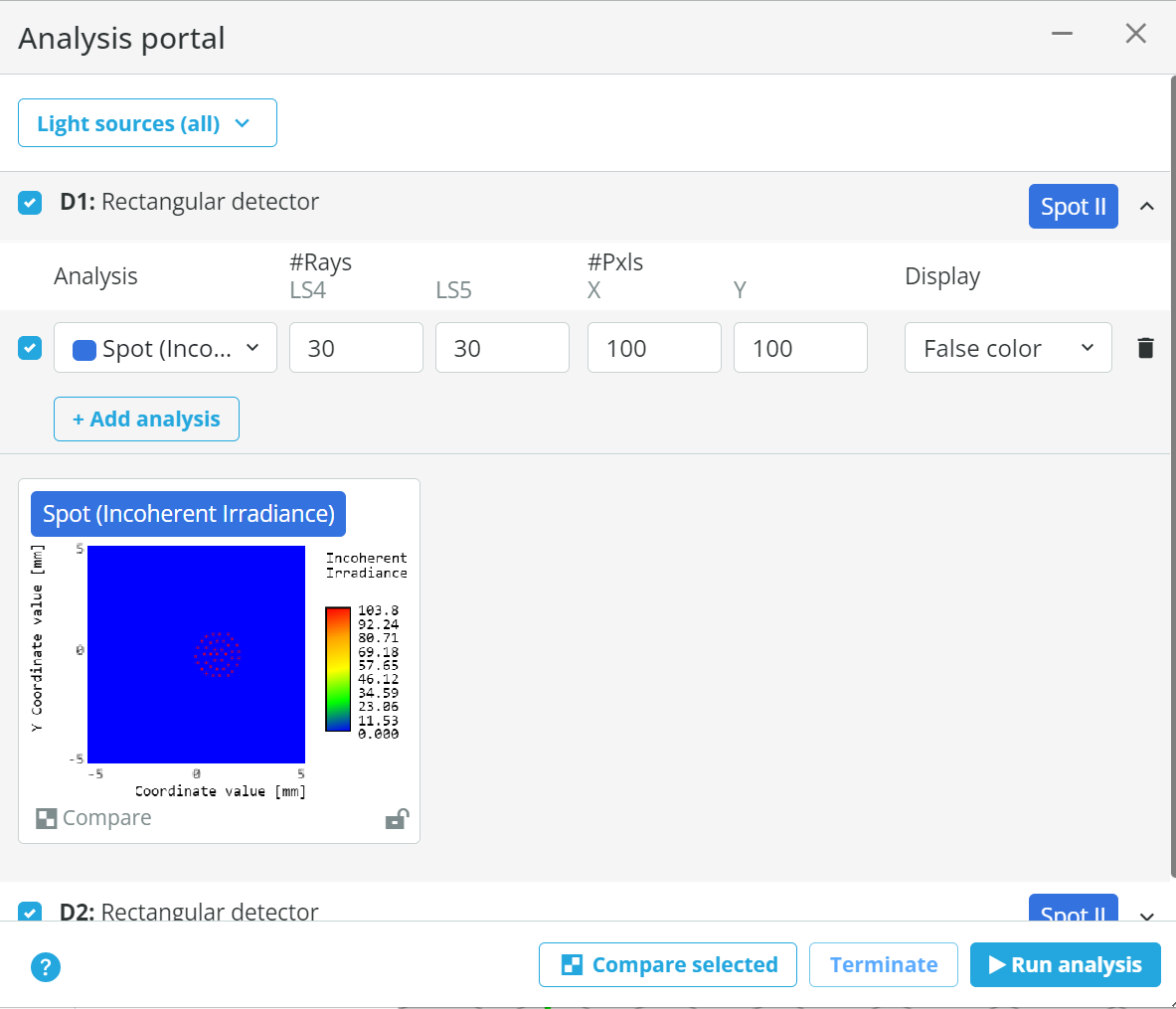Click the 103.8 maximum legend value
Image resolution: width=1176 pixels, height=1009 pixels.
378,610
